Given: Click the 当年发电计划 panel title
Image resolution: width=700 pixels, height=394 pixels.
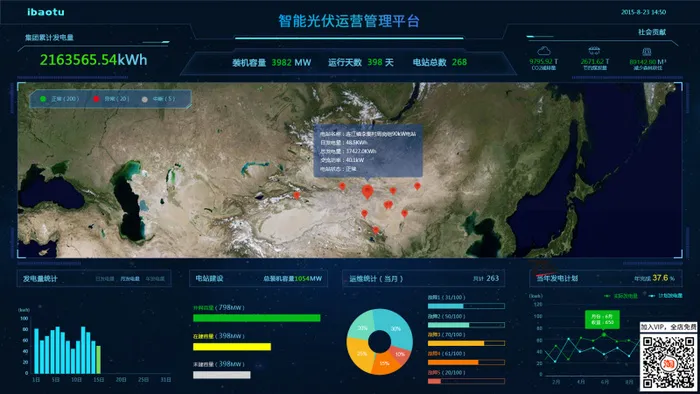Looking at the screenshot, I should [557, 278].
